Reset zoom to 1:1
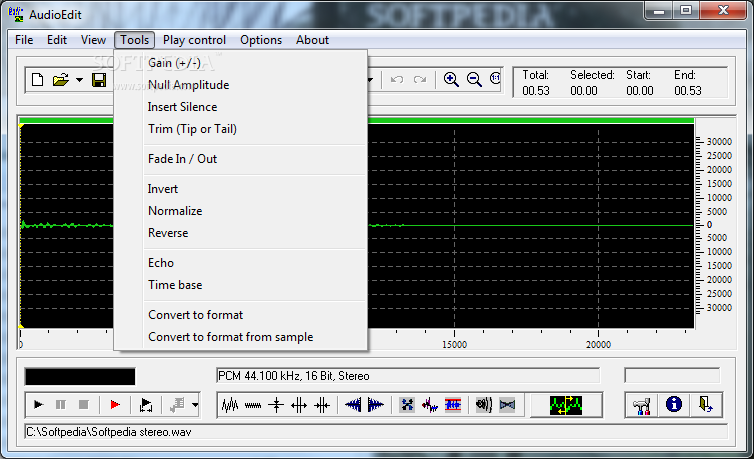 click(495, 78)
